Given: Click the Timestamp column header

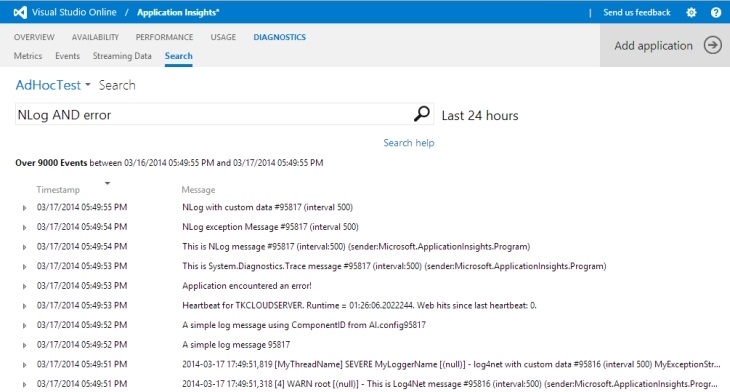Looking at the screenshot, I should click(58, 190).
